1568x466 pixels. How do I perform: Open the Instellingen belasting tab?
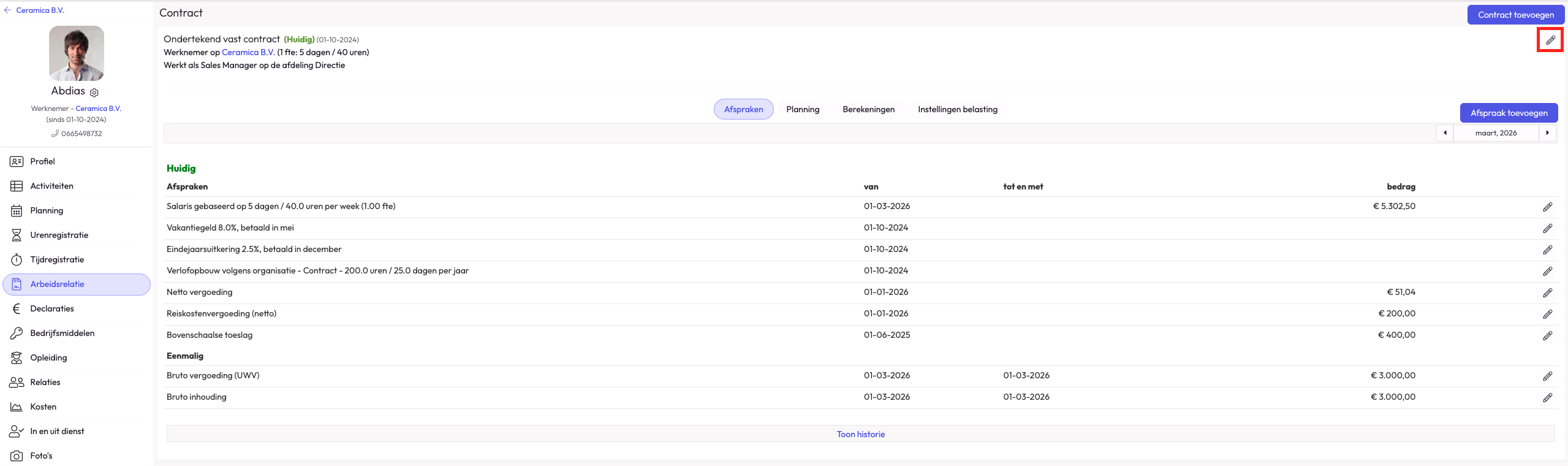click(957, 109)
